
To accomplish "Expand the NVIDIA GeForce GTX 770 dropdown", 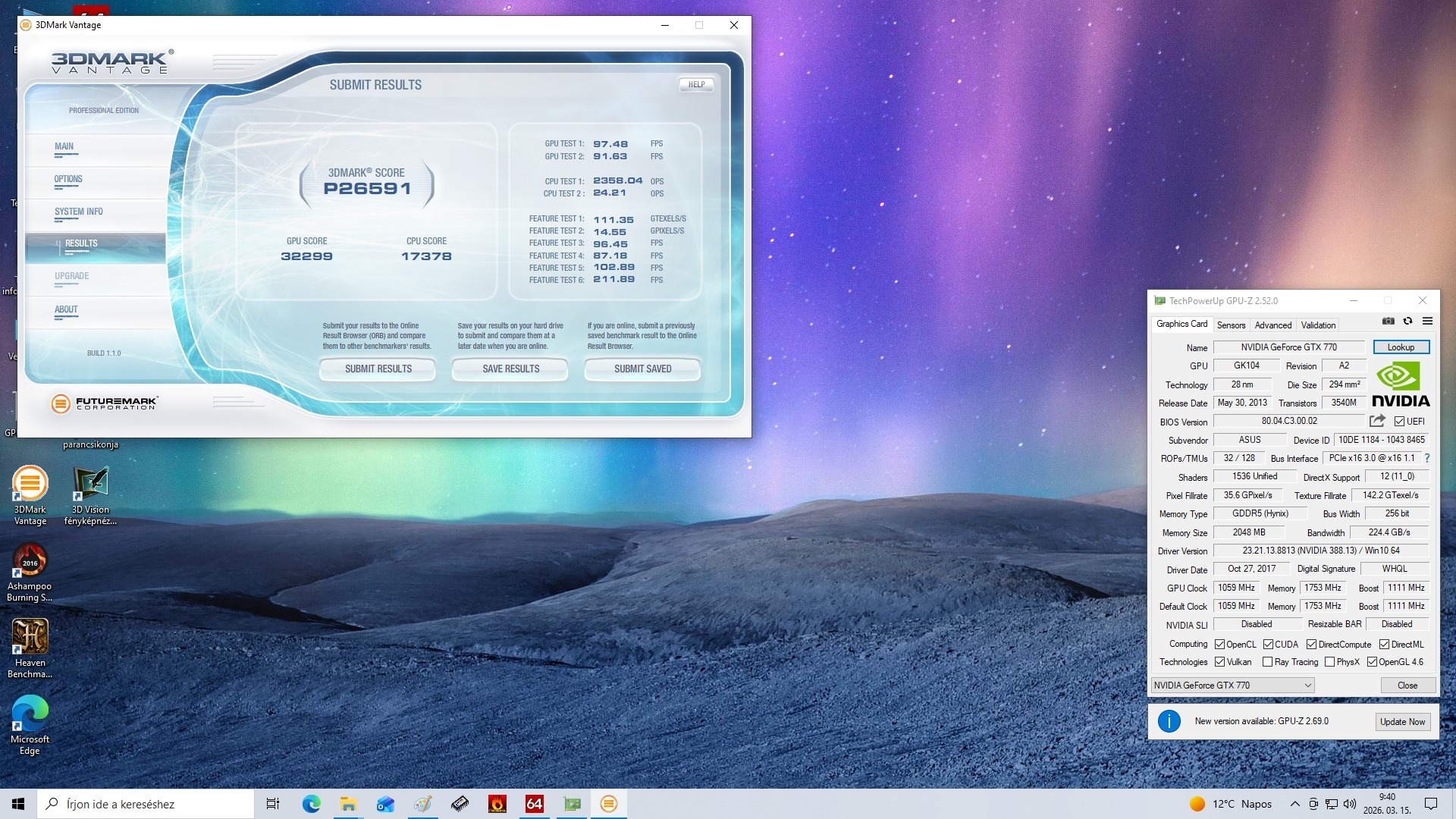I will (x=1307, y=686).
